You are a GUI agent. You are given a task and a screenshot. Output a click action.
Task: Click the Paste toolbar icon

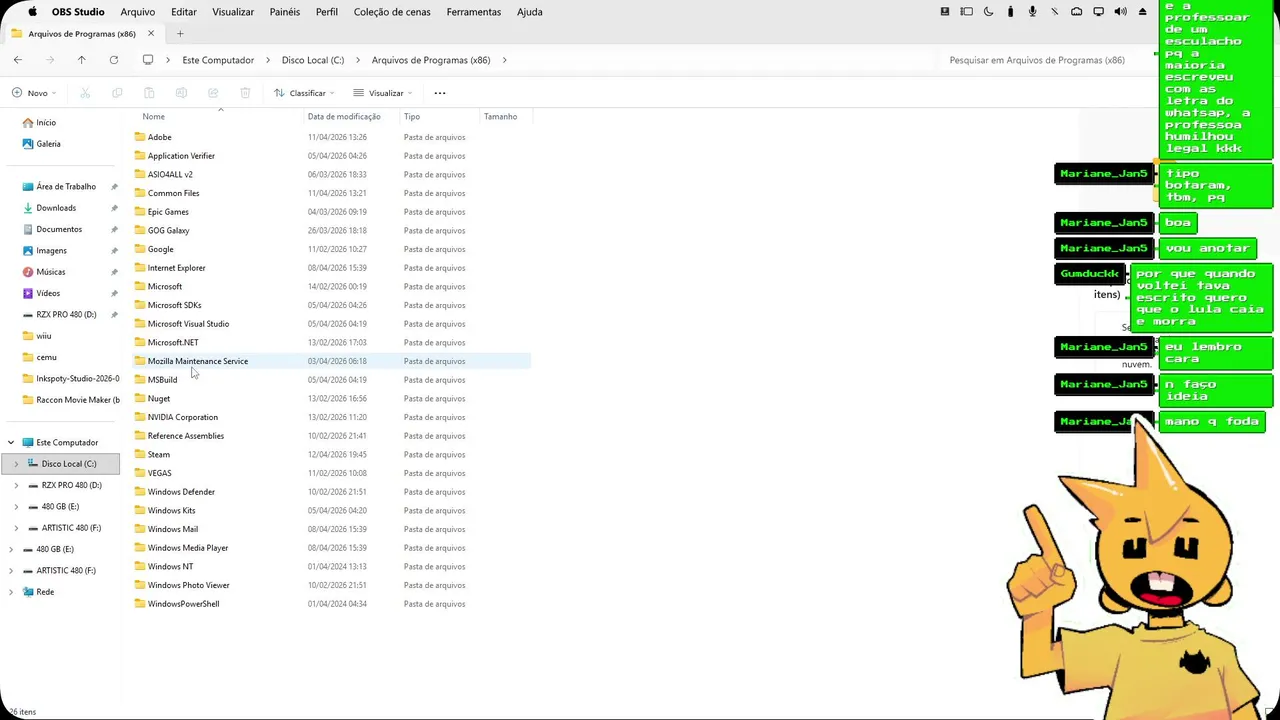[x=149, y=93]
